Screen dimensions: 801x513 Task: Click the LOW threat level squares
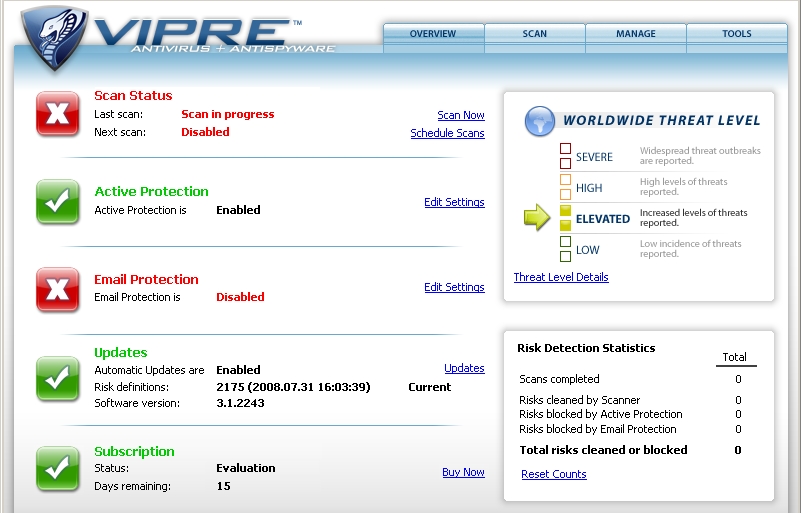pos(566,249)
